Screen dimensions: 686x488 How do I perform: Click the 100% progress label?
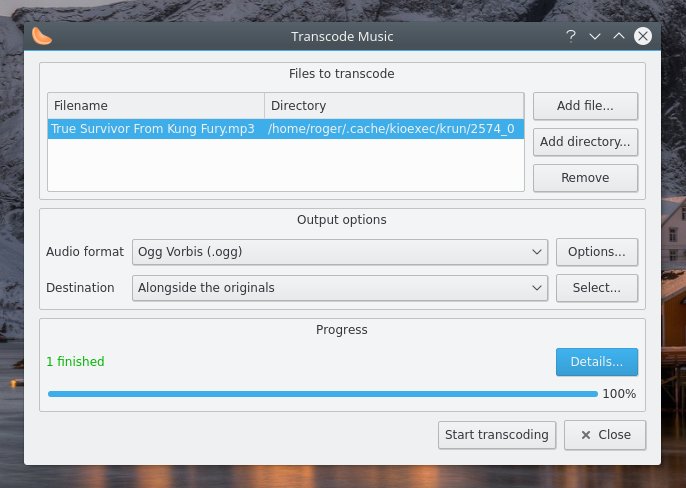coord(620,394)
